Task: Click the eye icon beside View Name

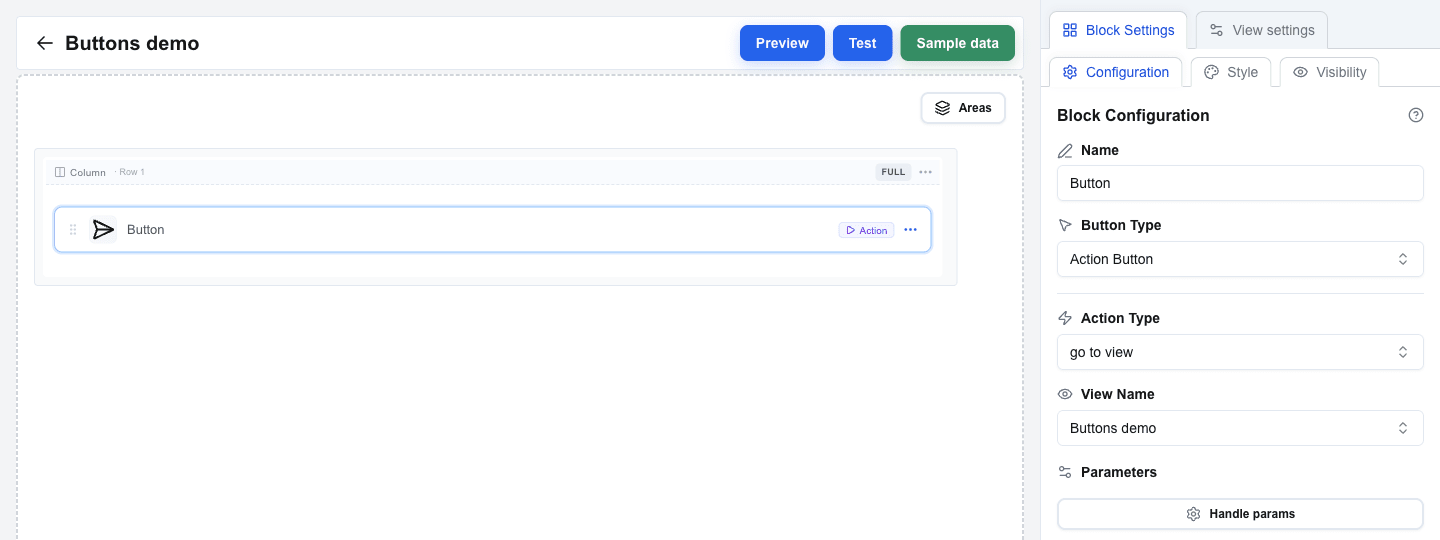Action: click(1065, 394)
